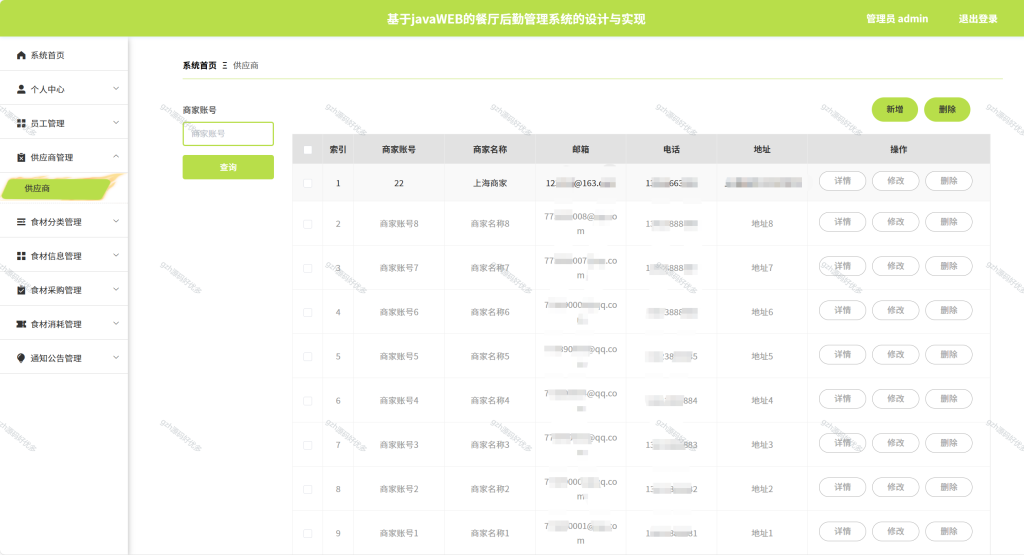Click the green 新增 button

click(895, 109)
